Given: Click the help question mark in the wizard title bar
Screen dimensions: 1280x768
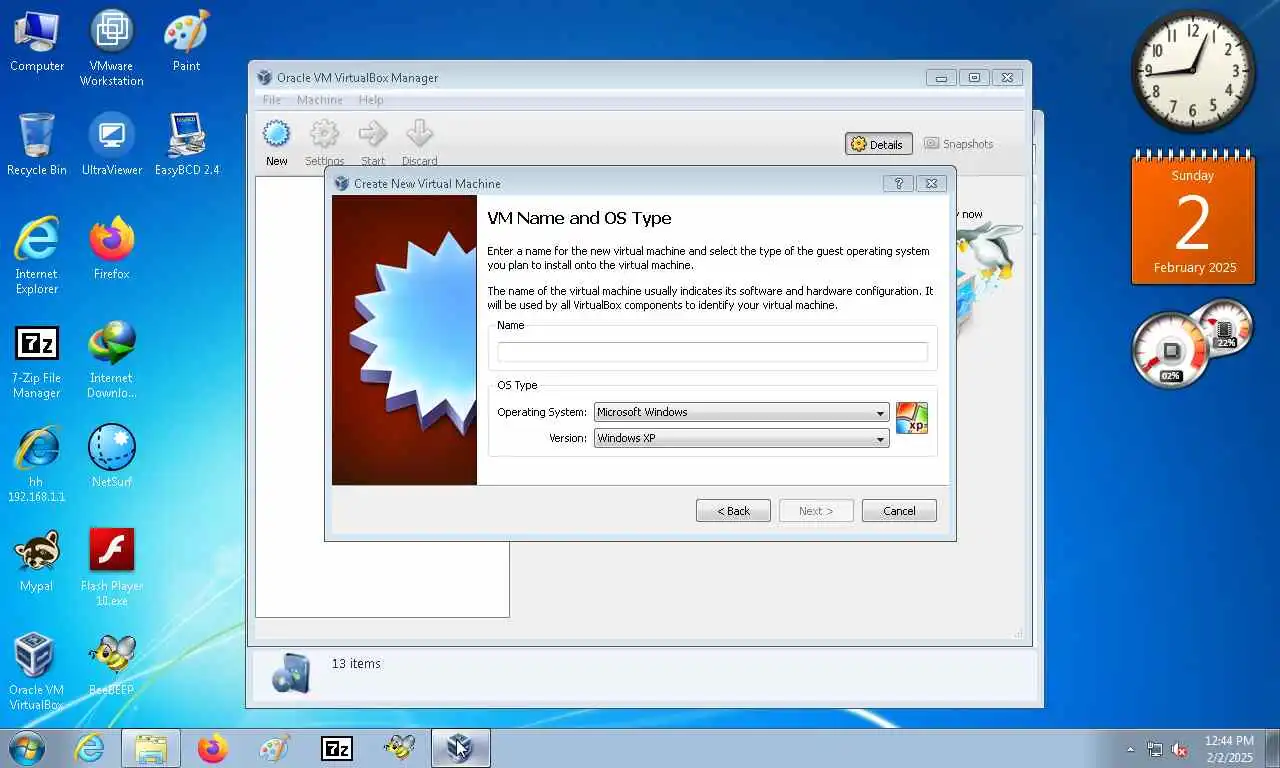Looking at the screenshot, I should (898, 183).
